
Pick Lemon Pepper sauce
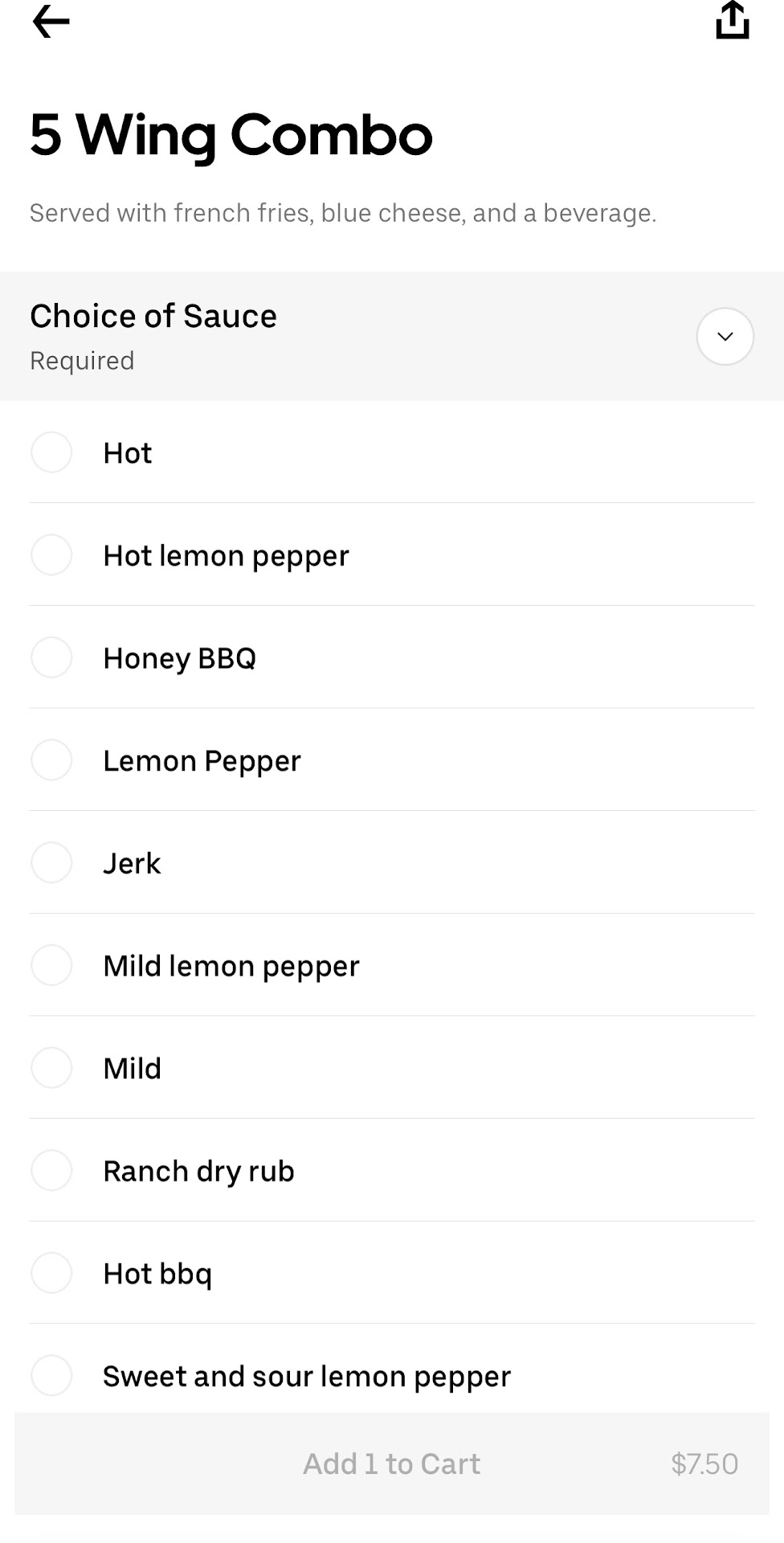[51, 760]
